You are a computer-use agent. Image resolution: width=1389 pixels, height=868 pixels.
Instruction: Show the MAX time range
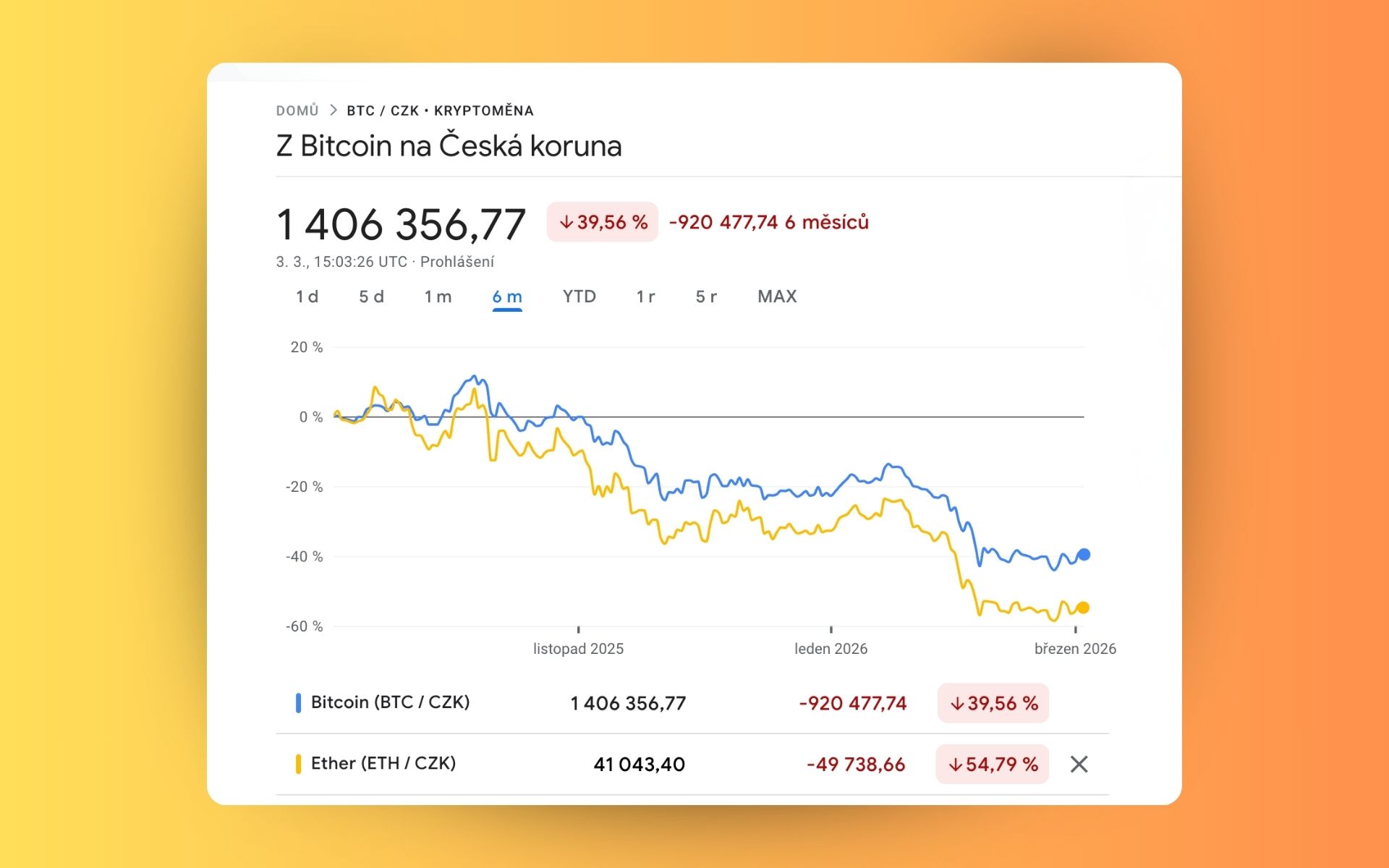777,297
